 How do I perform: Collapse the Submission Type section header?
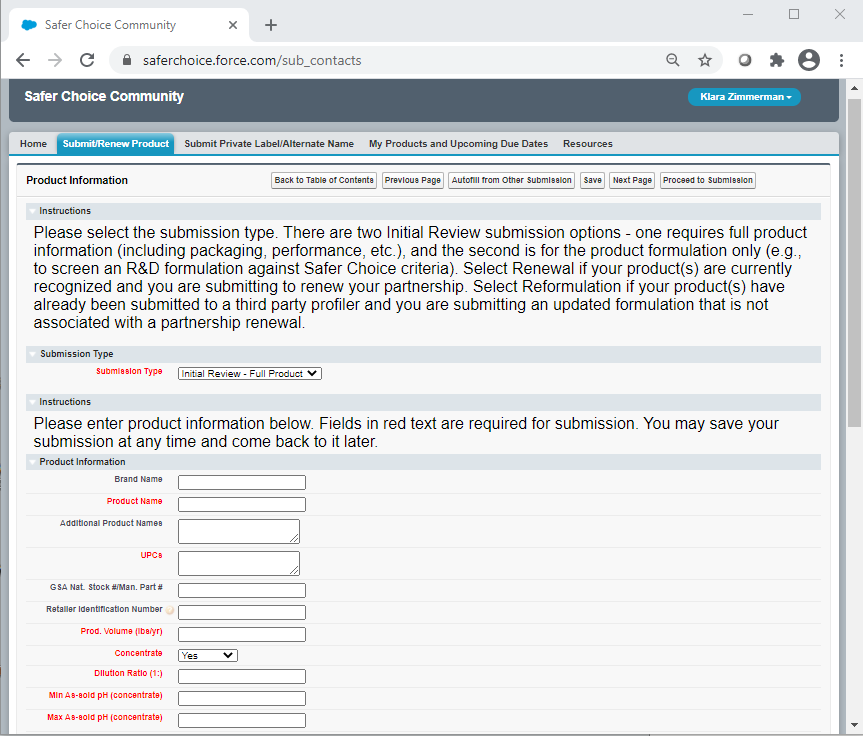coord(33,354)
